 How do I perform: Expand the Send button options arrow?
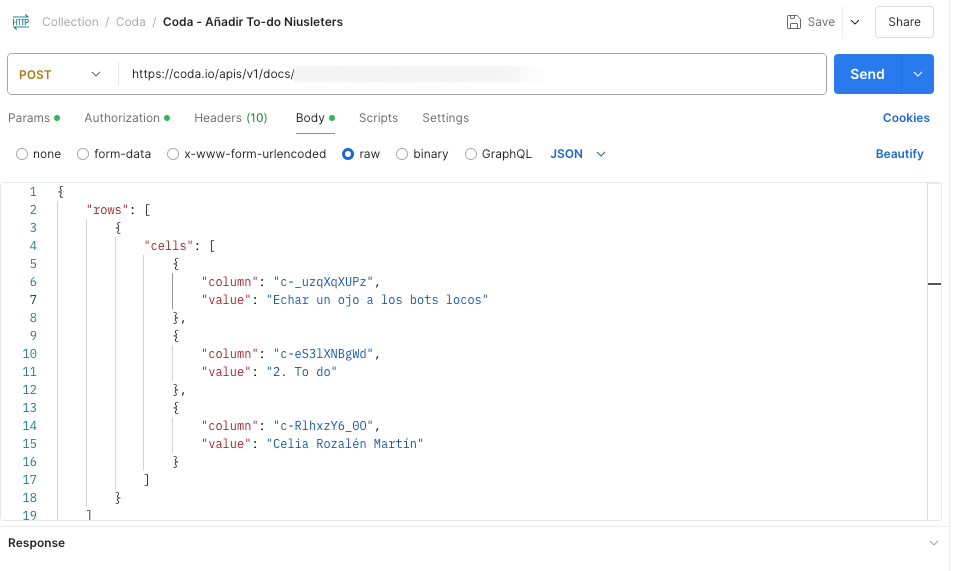click(918, 74)
